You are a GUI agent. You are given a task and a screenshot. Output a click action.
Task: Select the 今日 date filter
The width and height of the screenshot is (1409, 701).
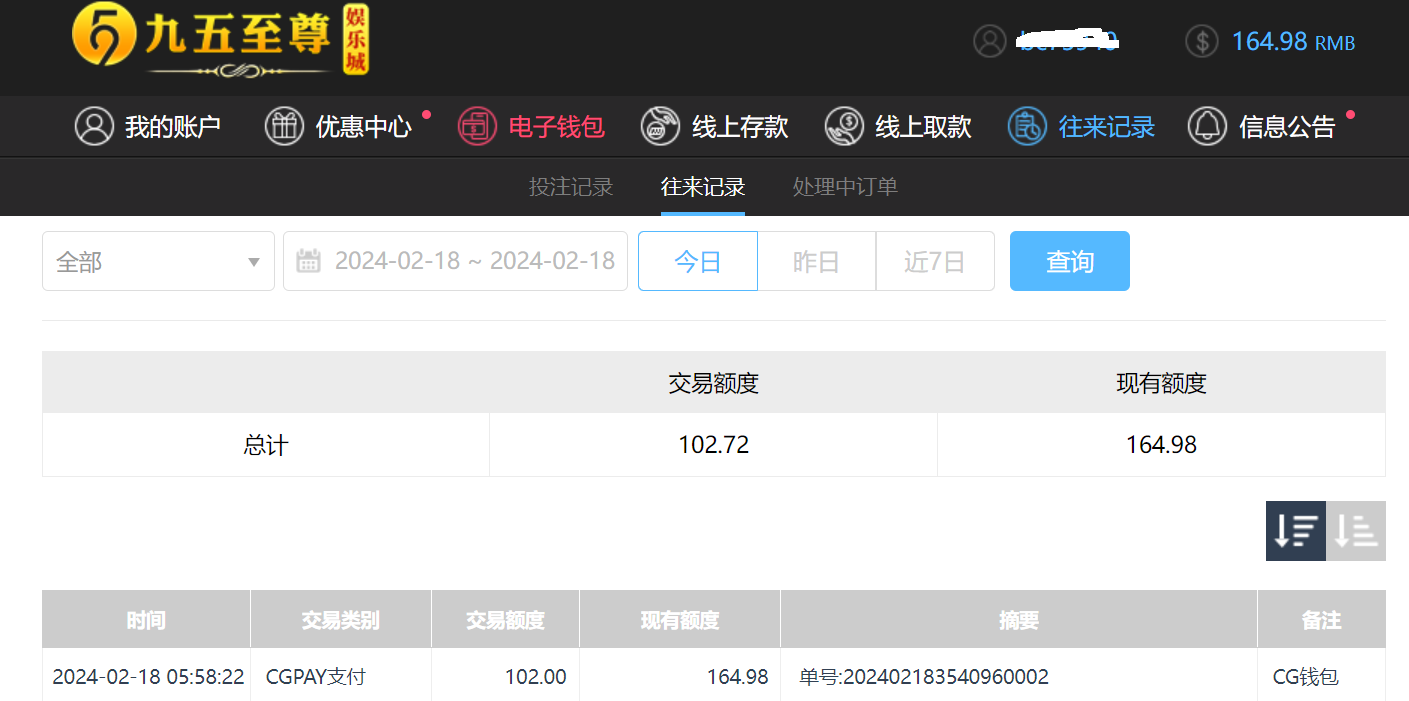pos(698,261)
